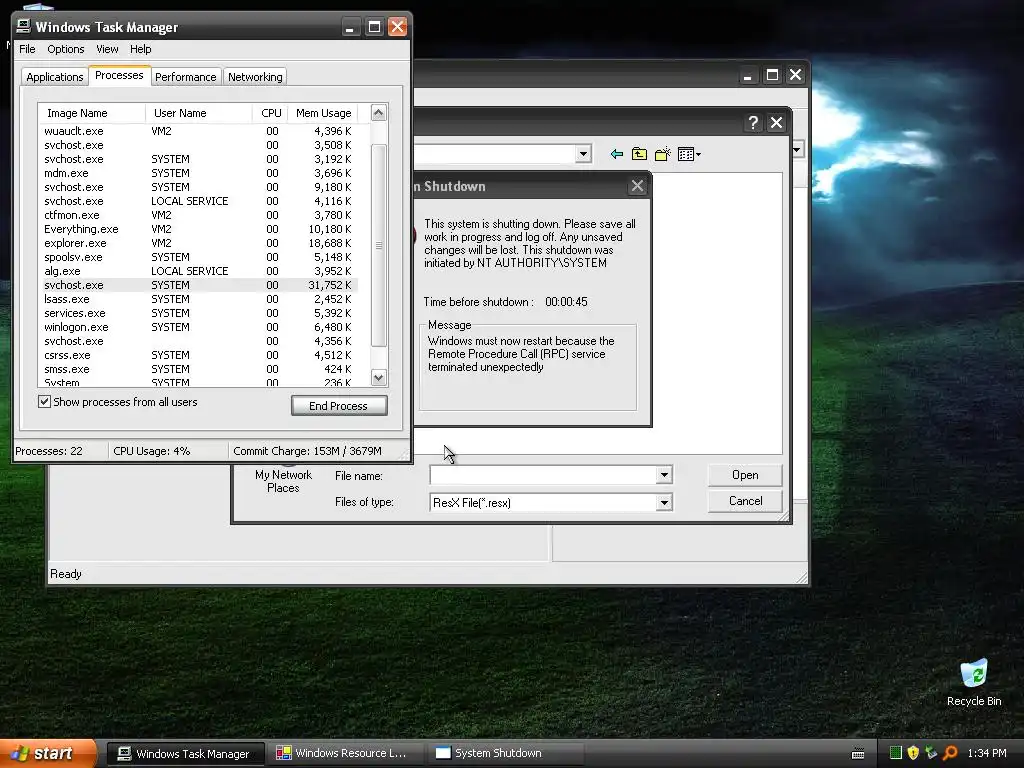Open the View menu in Task Manager

[x=107, y=49]
